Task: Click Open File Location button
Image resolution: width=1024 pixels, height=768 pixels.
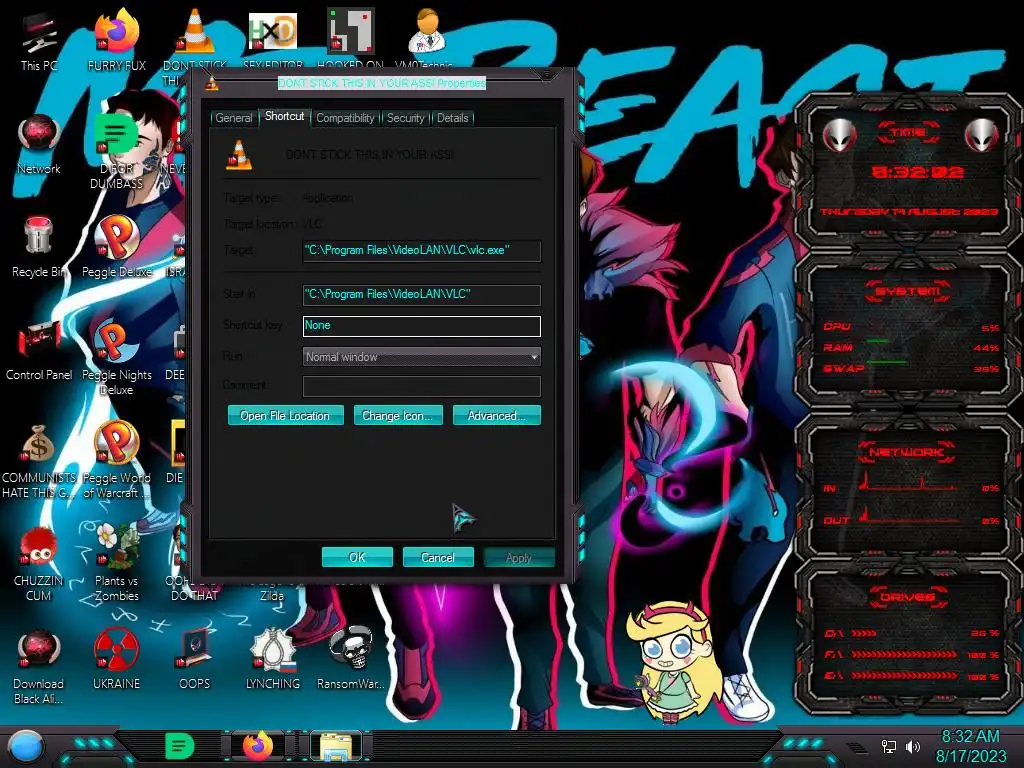Action: click(x=285, y=415)
